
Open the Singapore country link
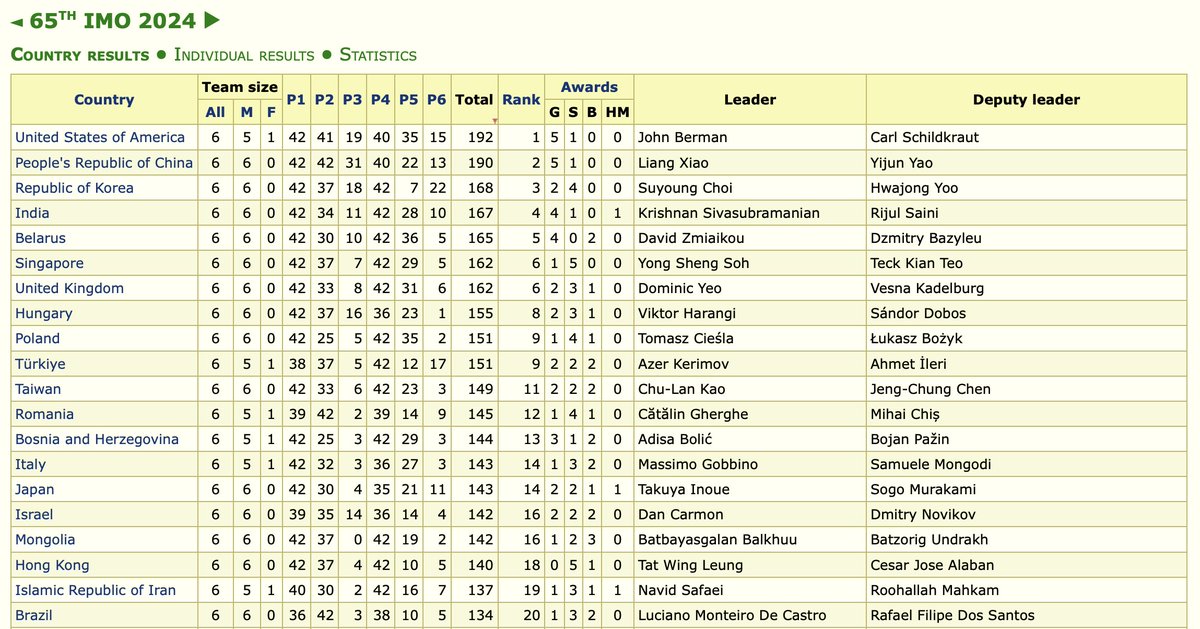pos(49,263)
